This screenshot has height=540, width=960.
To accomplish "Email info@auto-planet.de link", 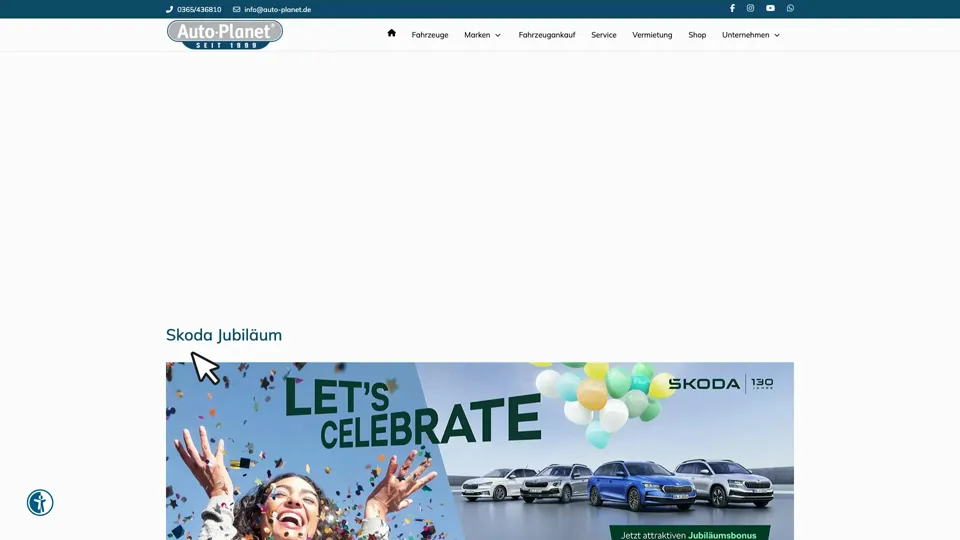I will point(277,9).
